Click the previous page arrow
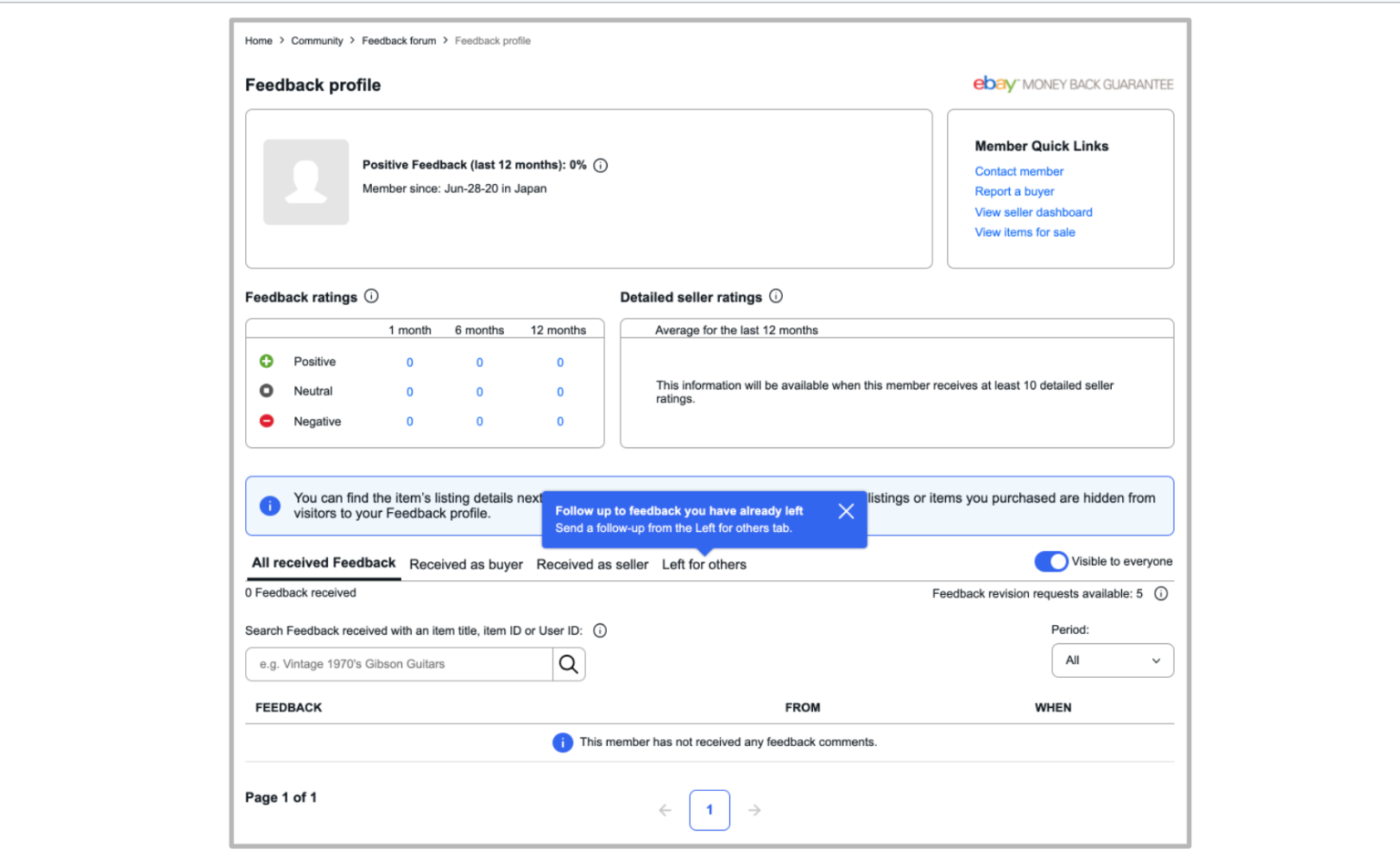Viewport: 1400px width, 860px height. 665,810
